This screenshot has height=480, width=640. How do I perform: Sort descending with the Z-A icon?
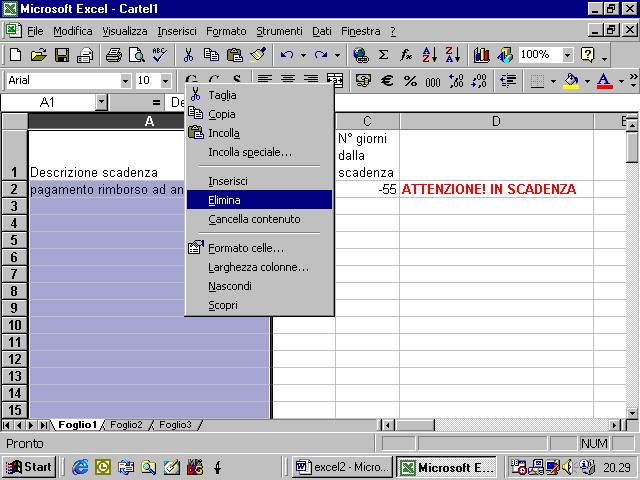click(x=453, y=55)
